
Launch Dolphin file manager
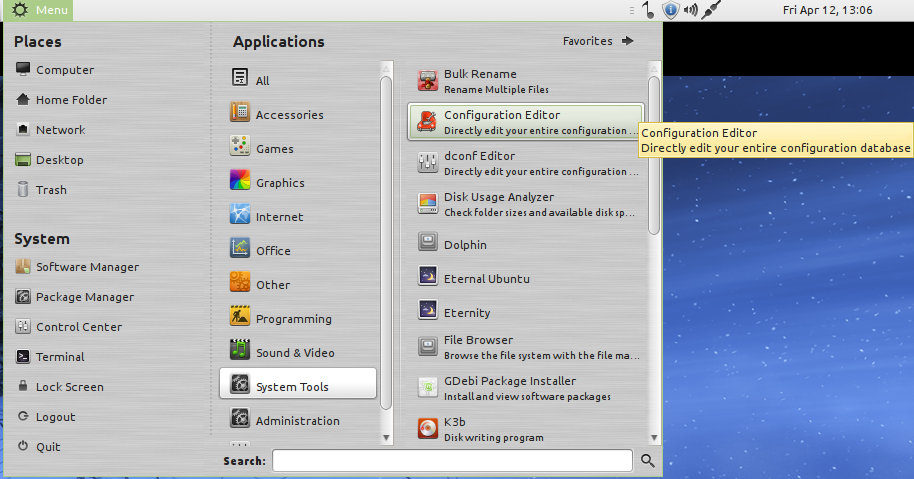point(526,244)
